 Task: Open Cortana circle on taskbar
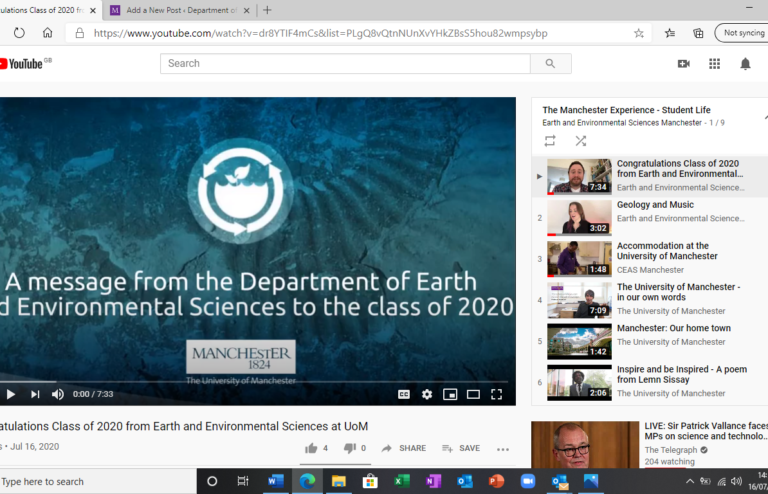(x=212, y=482)
